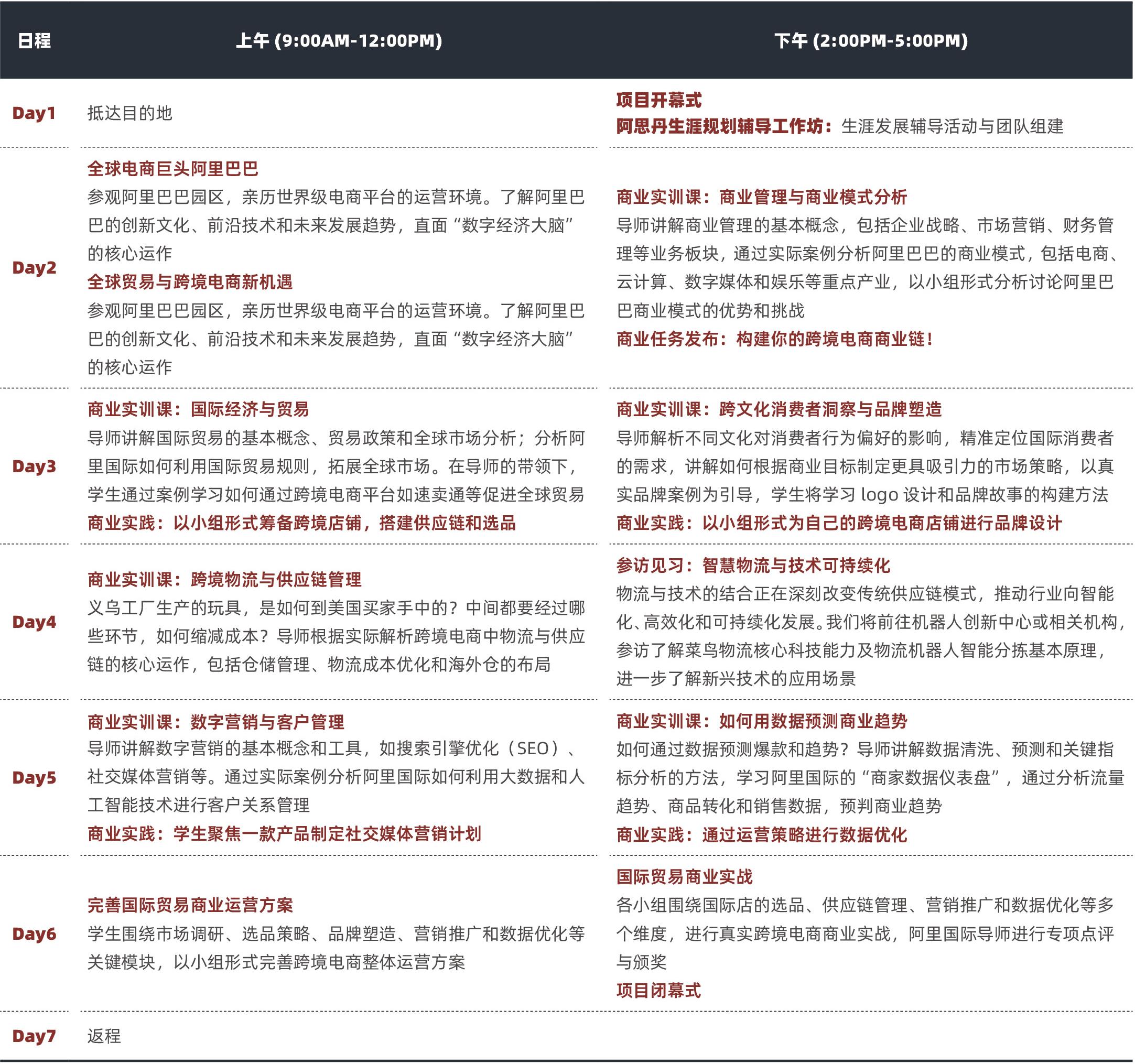Select the Day6 row label

pos(34,934)
